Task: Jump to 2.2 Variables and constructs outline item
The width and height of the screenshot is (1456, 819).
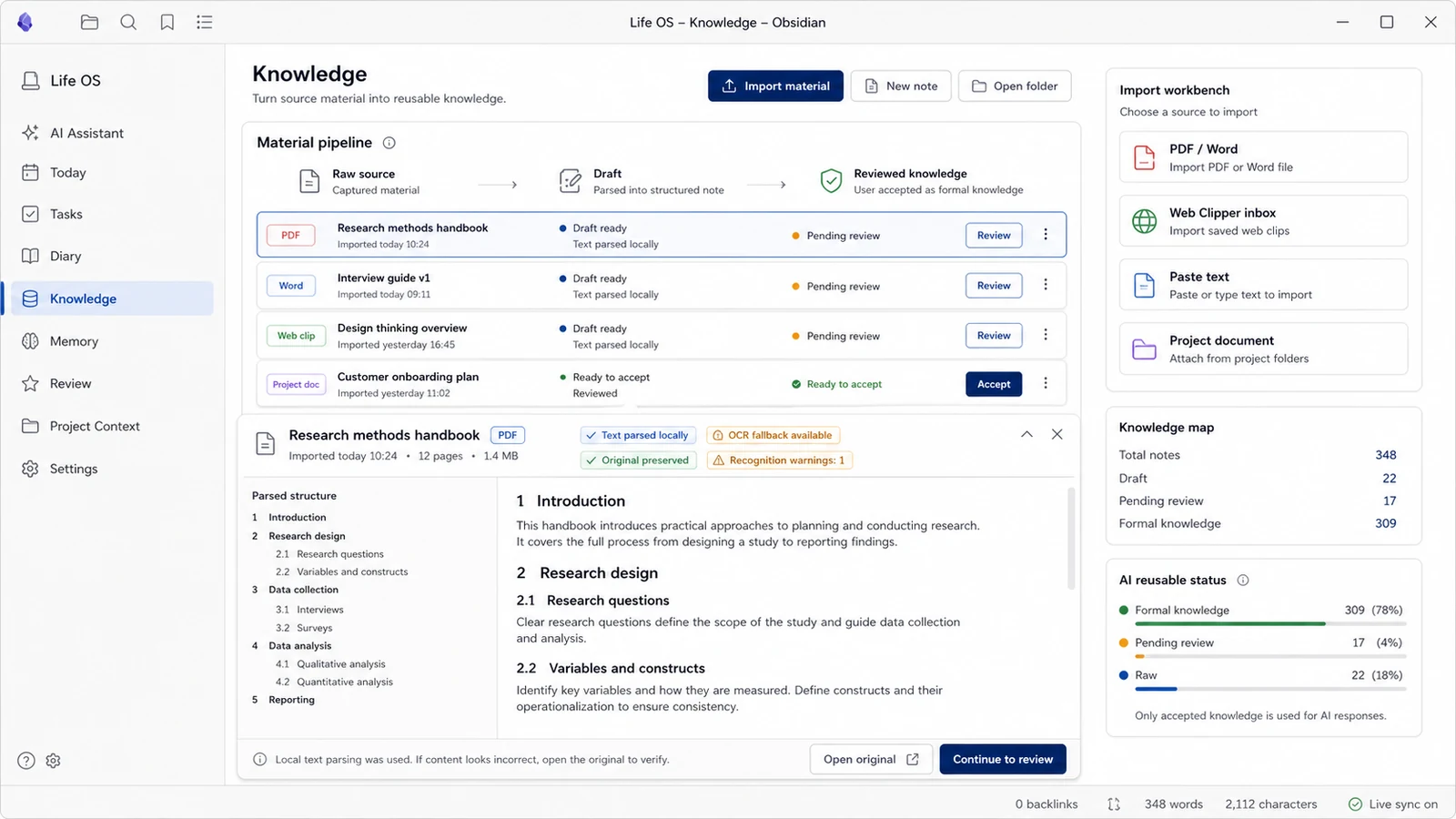Action: (x=341, y=571)
